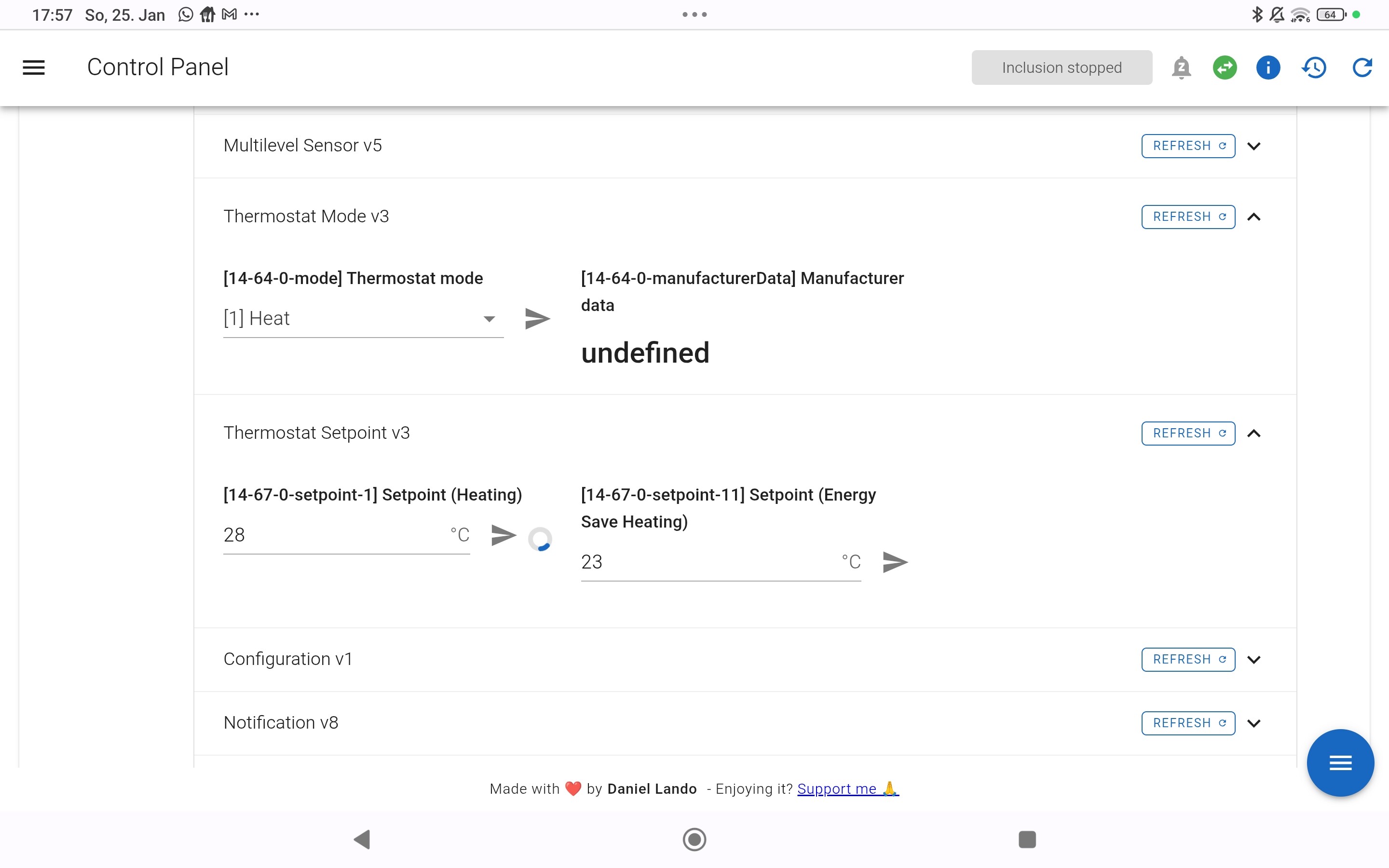Collapse the Thermostat Setpoint v3 section
1389x868 pixels.
pos(1254,434)
